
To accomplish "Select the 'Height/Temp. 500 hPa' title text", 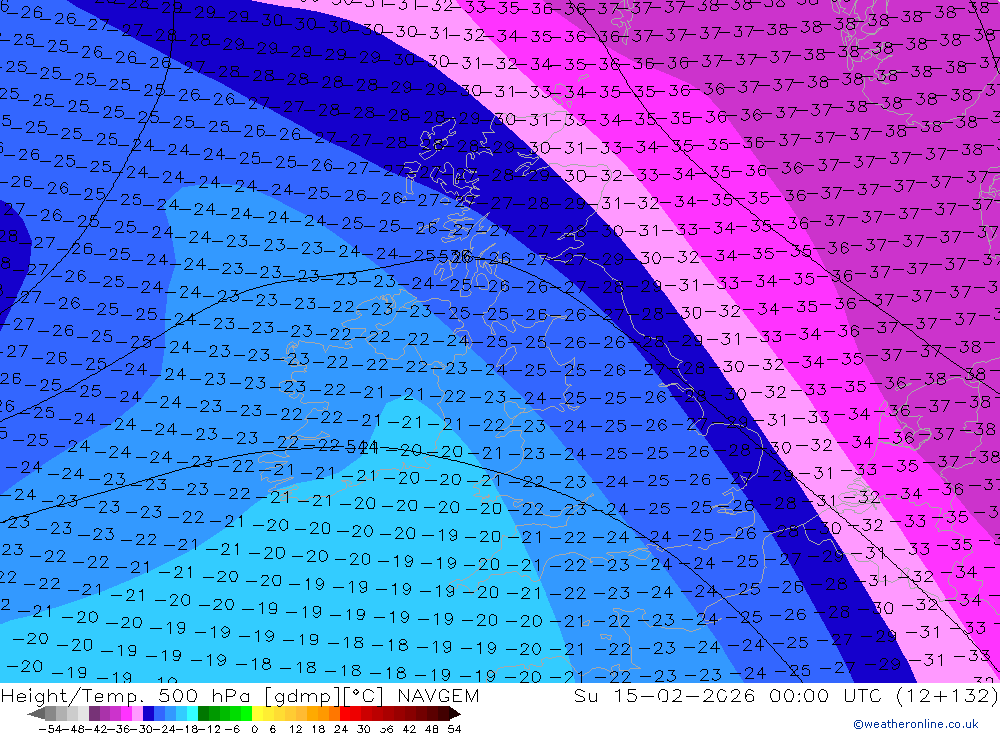I will click(x=126, y=696).
